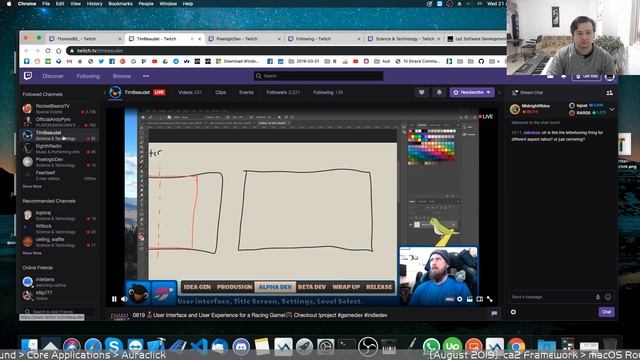Toggle theatre mode on the player
The height and width of the screenshot is (360, 640).
click(480, 299)
